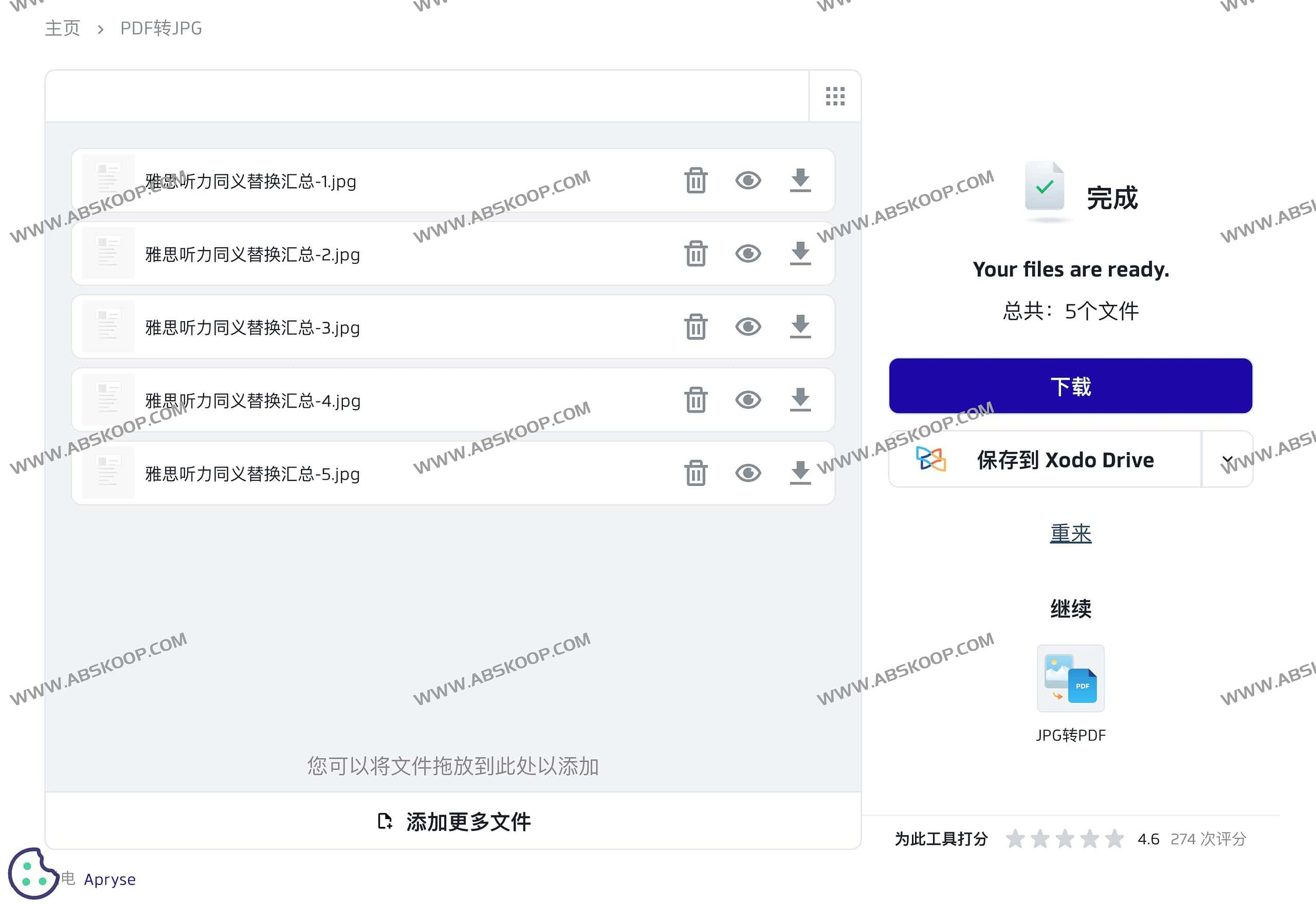Download 雅思听力同义替换汇总-2.jpg with its download icon
The height and width of the screenshot is (904, 1316).
(x=800, y=254)
